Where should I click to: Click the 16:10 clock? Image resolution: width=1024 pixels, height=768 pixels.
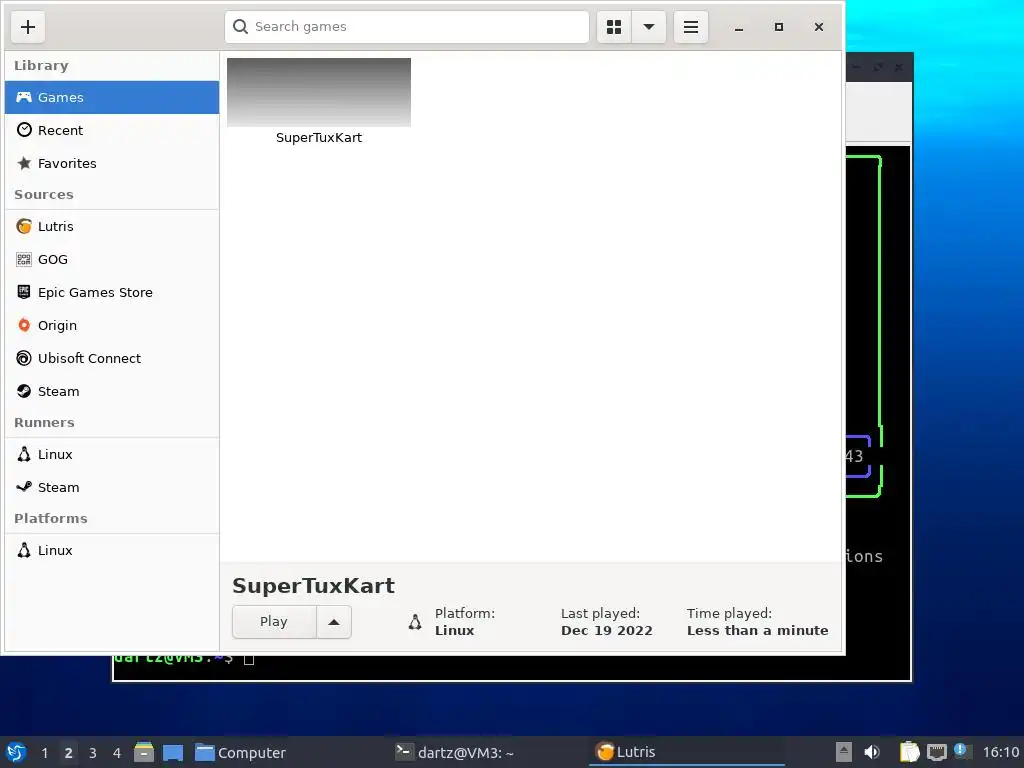pyautogui.click(x=1000, y=753)
